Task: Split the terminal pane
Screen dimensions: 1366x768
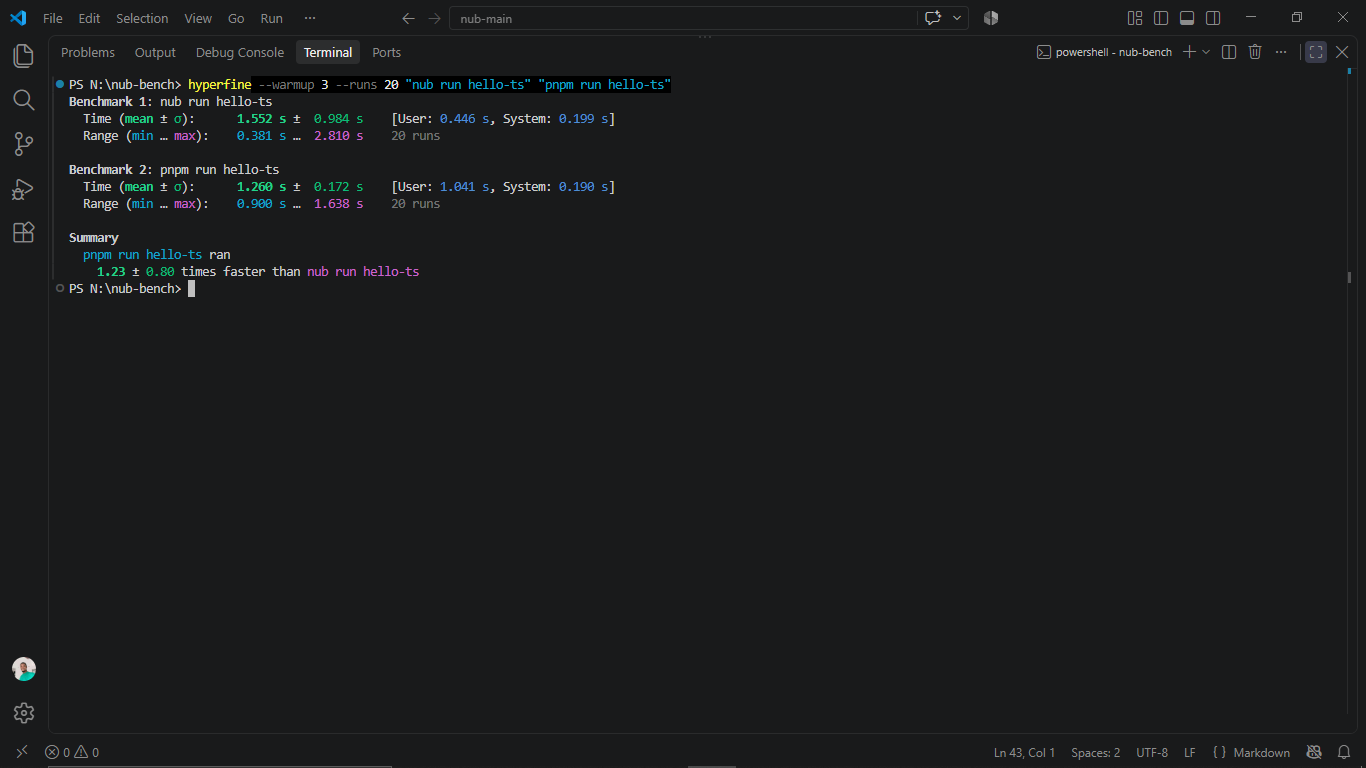Action: pos(1229,52)
